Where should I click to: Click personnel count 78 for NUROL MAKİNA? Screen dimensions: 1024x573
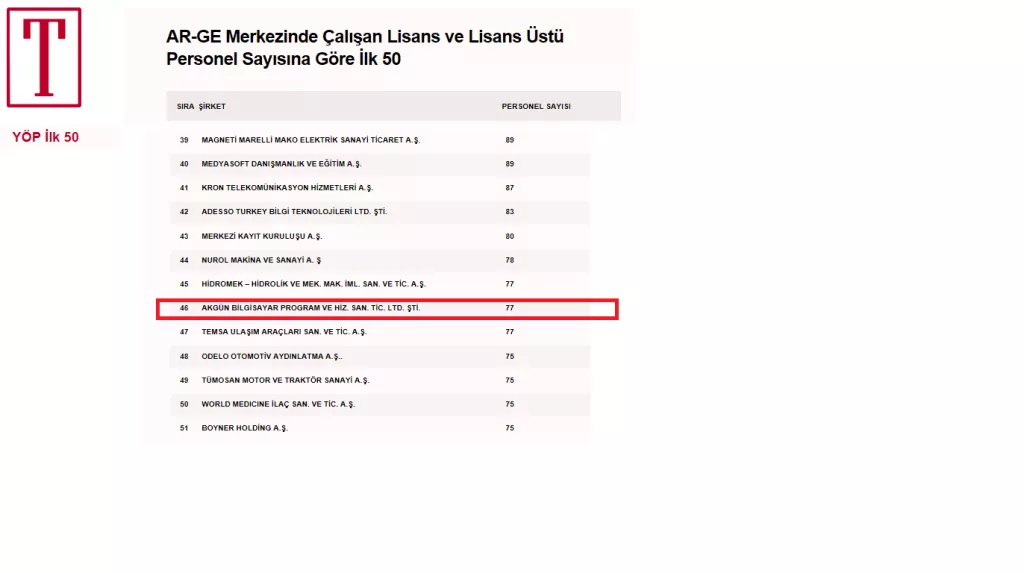tap(509, 260)
